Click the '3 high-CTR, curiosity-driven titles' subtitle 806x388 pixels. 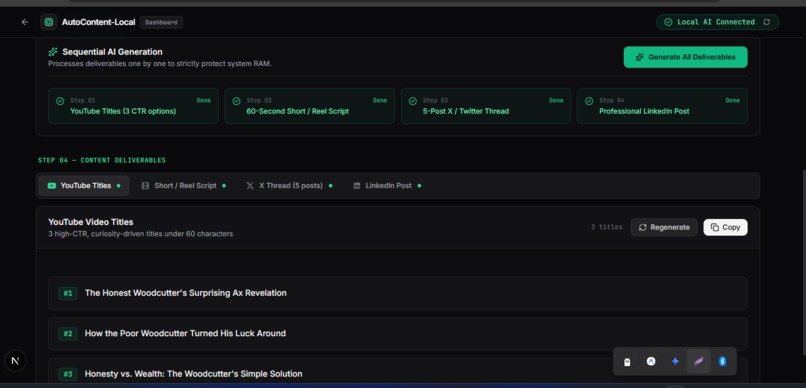140,234
